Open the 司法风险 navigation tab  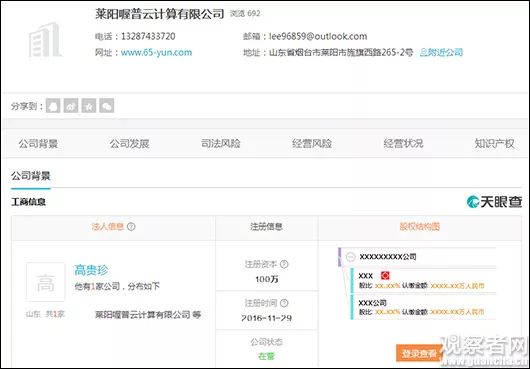click(221, 144)
